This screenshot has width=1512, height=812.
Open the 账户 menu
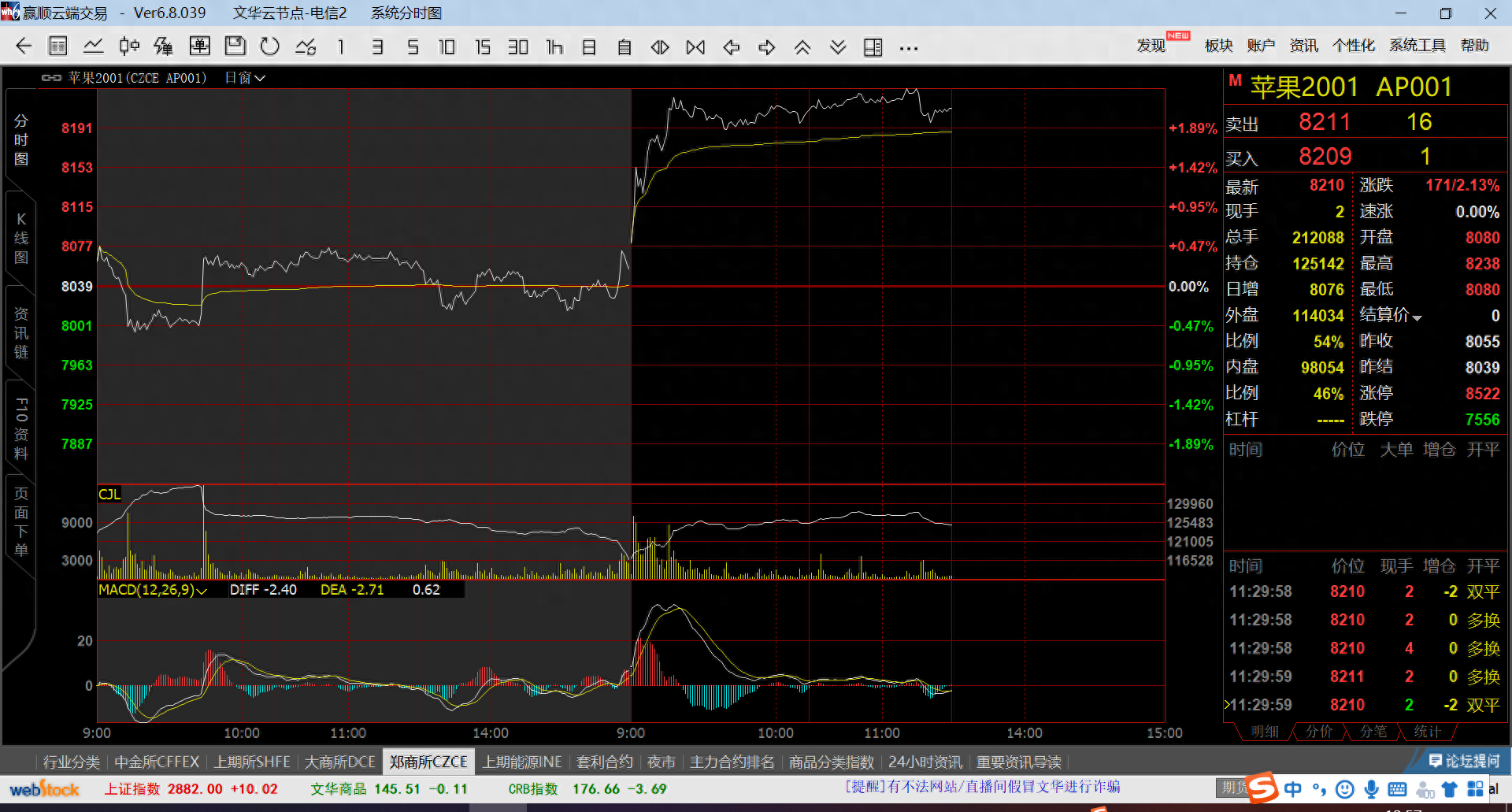pyautogui.click(x=1261, y=46)
